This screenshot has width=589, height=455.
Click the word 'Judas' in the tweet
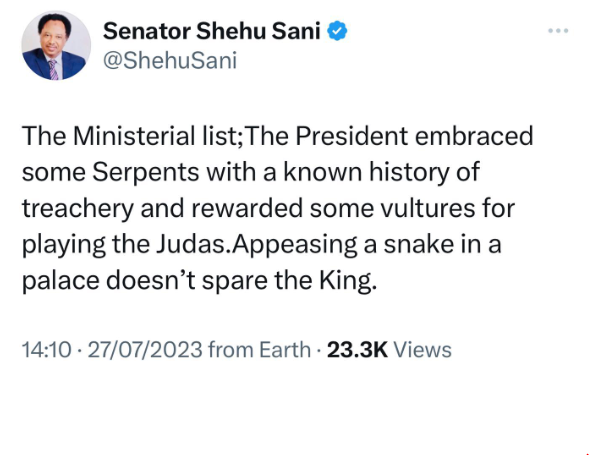pos(193,244)
